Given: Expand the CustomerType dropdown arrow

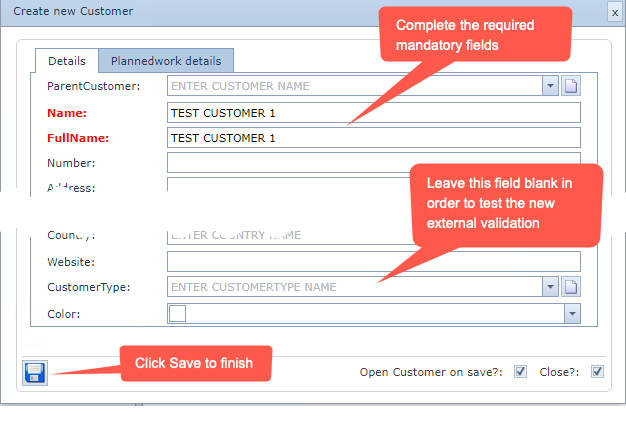Looking at the screenshot, I should pos(550,287).
